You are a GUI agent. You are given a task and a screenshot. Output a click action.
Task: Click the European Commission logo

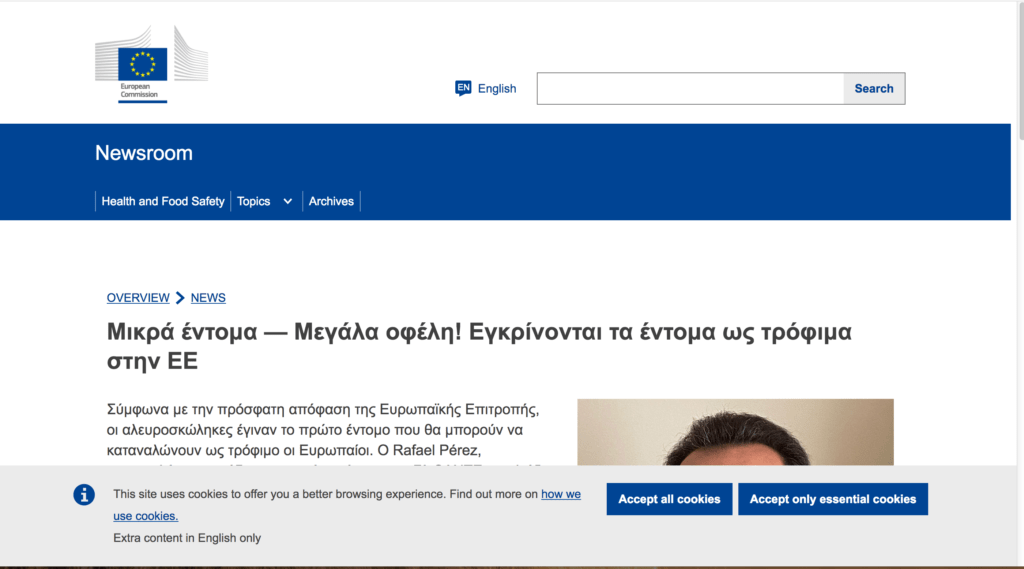[152, 64]
